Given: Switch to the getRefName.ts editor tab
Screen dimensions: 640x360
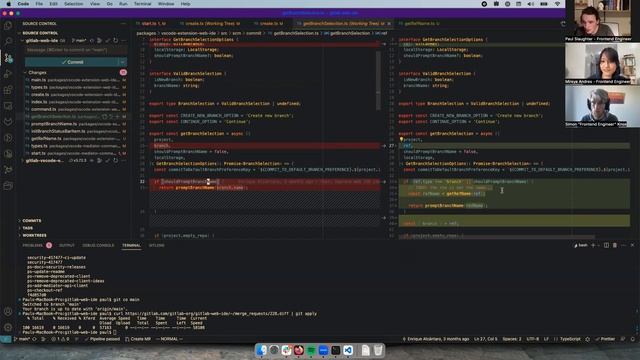Looking at the screenshot, I should click(x=419, y=24).
